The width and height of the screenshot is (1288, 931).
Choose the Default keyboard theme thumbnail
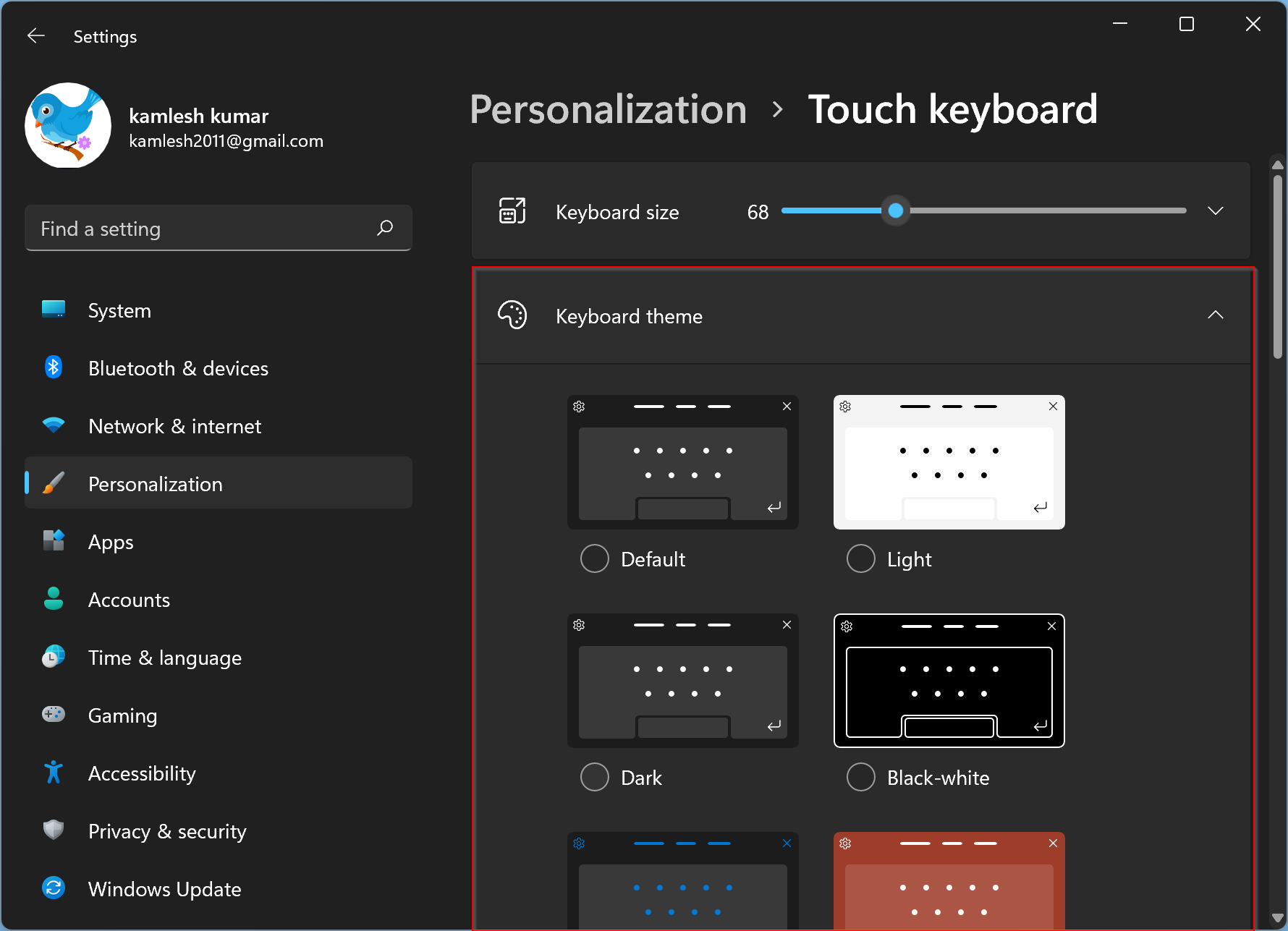(683, 462)
